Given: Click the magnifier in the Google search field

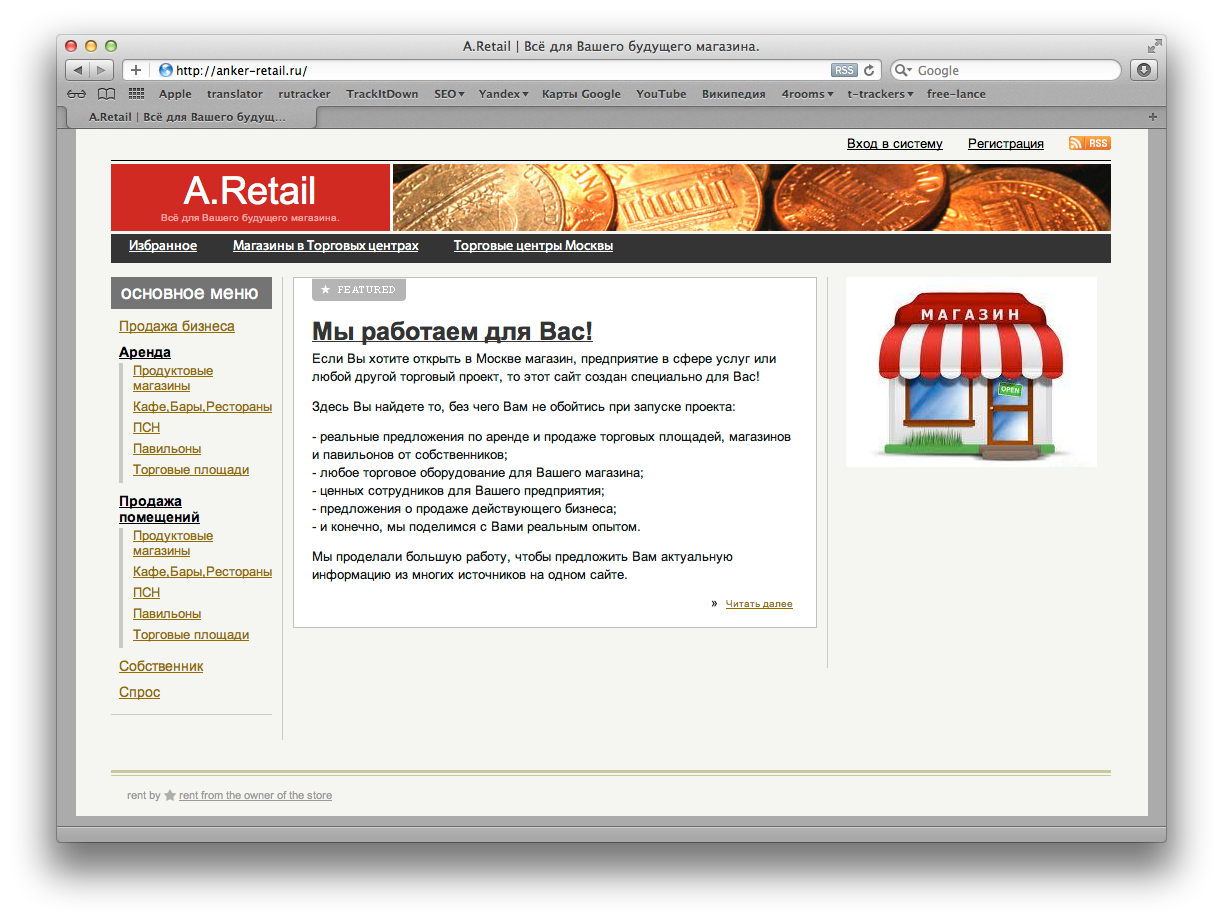Looking at the screenshot, I should (903, 70).
